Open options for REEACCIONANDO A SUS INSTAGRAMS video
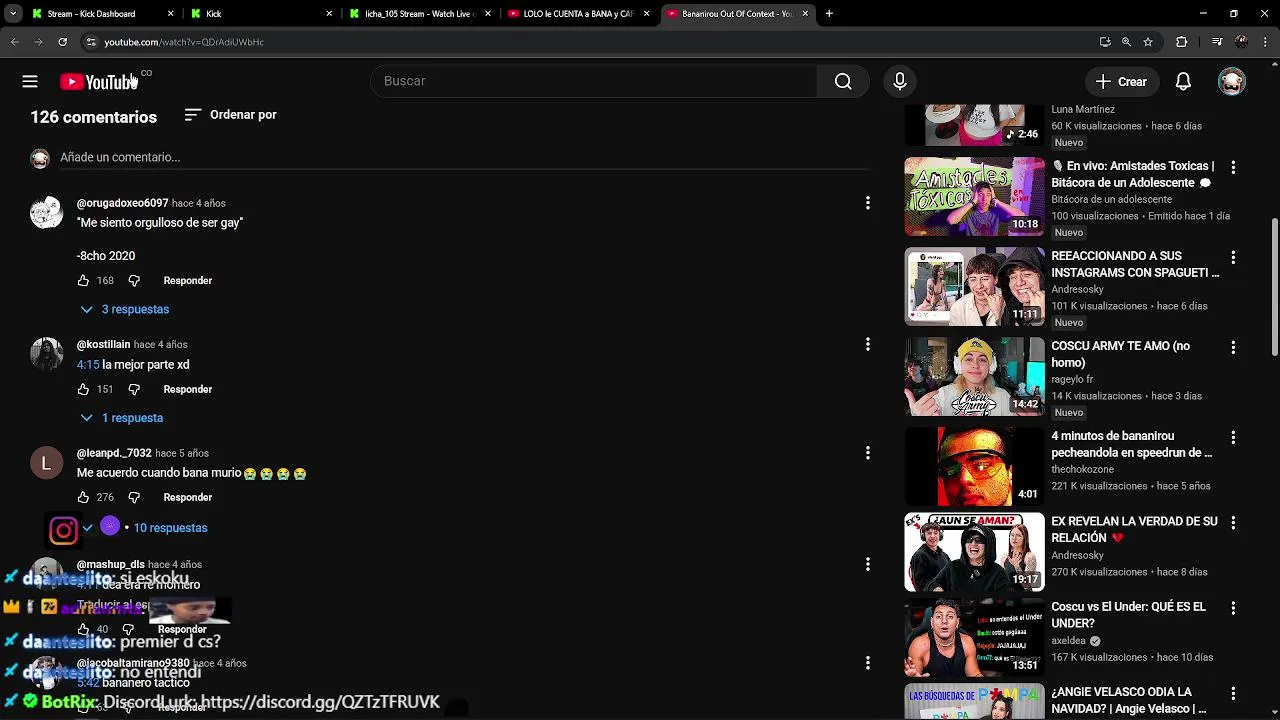 pyautogui.click(x=1233, y=257)
